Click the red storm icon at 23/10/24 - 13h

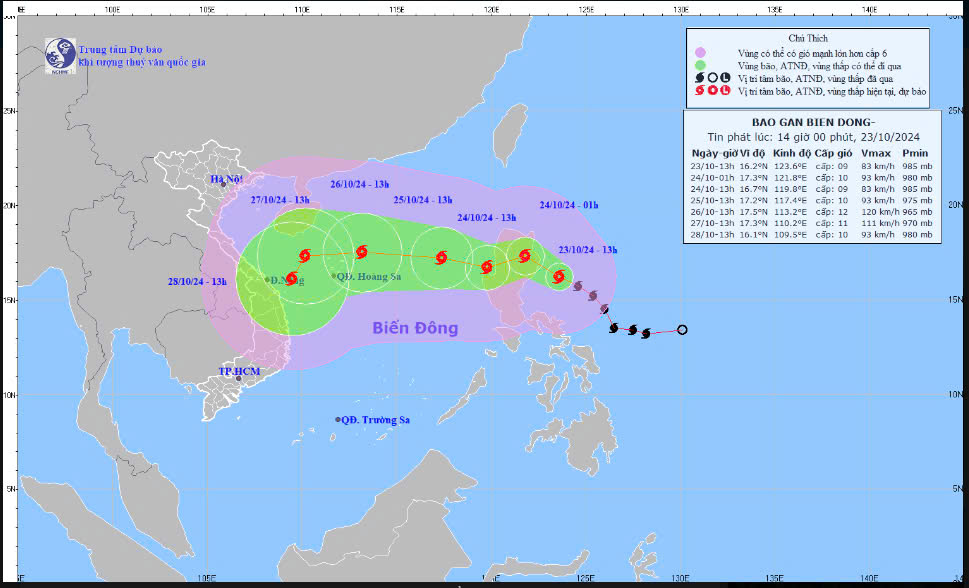tap(559, 276)
